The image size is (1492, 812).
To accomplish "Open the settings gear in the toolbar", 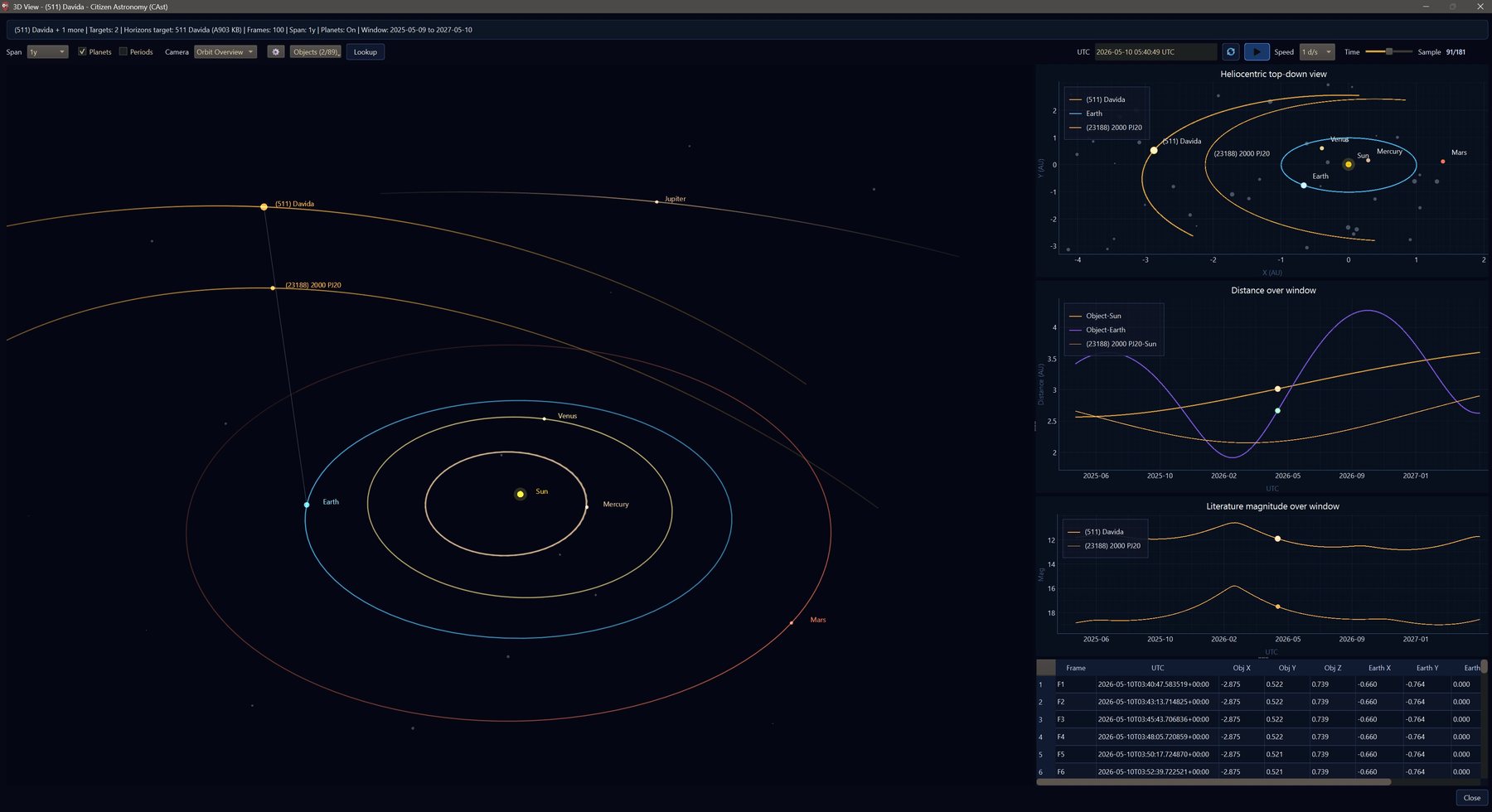I will tap(276, 52).
